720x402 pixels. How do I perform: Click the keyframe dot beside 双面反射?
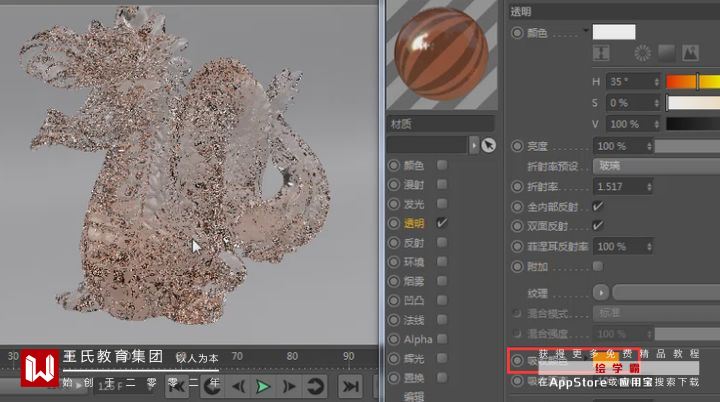point(517,226)
